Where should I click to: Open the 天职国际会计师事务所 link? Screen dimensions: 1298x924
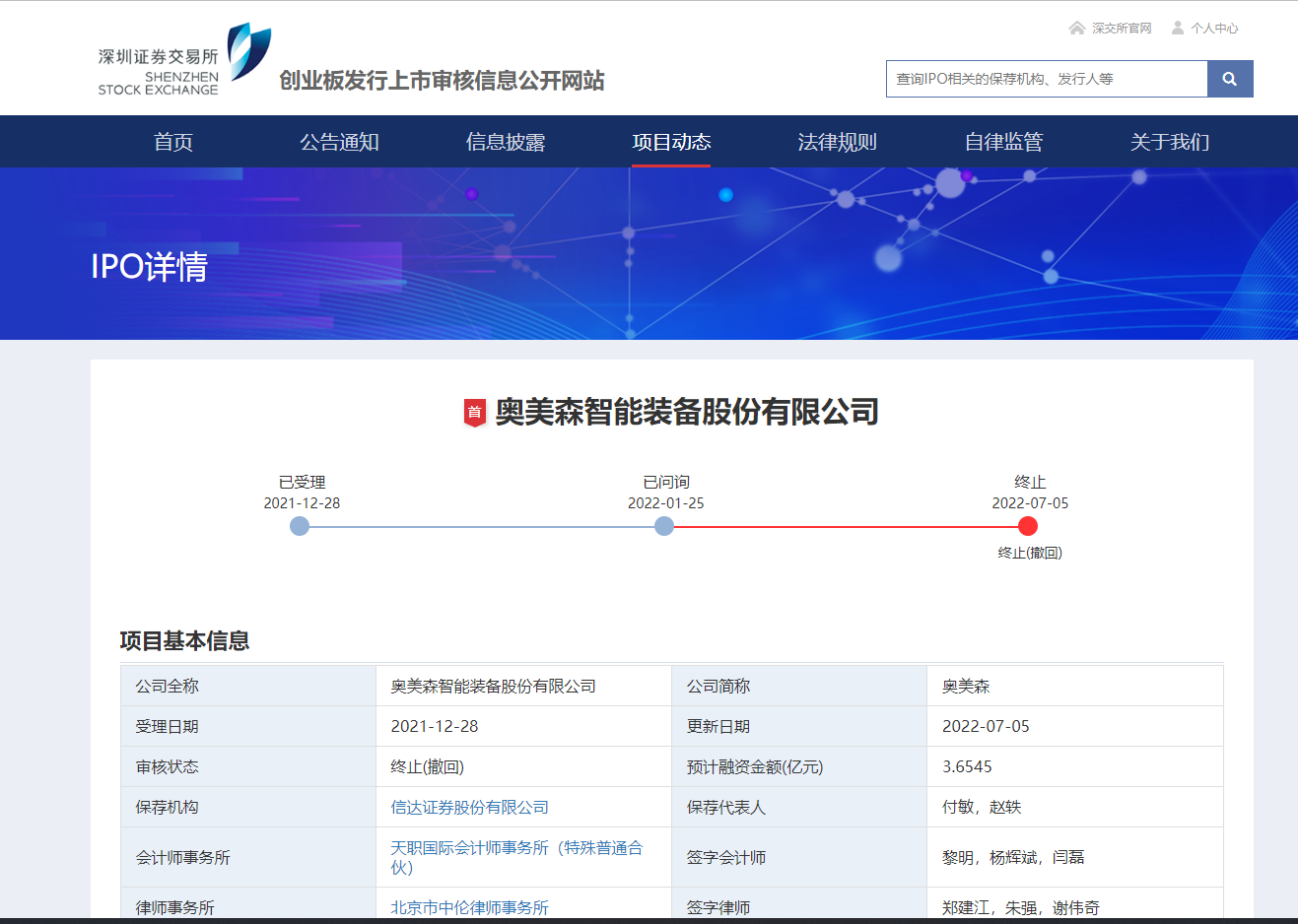(516, 857)
